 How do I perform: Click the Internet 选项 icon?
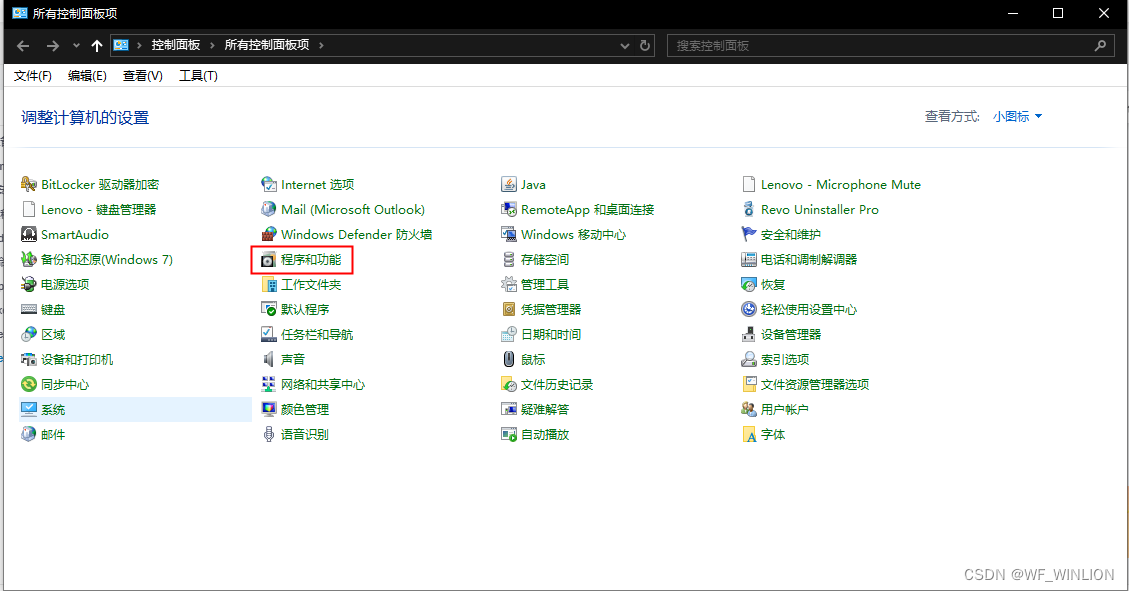pos(269,184)
